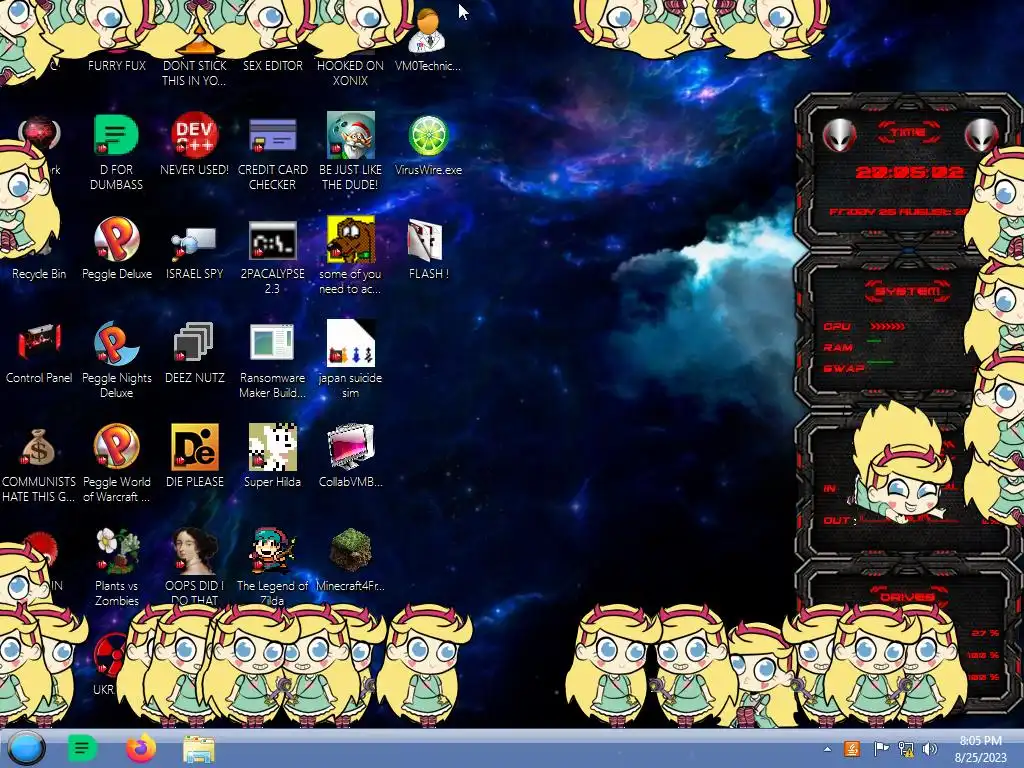Click the left alien head on TIME widget
This screenshot has width=1024, height=768.
tap(839, 135)
